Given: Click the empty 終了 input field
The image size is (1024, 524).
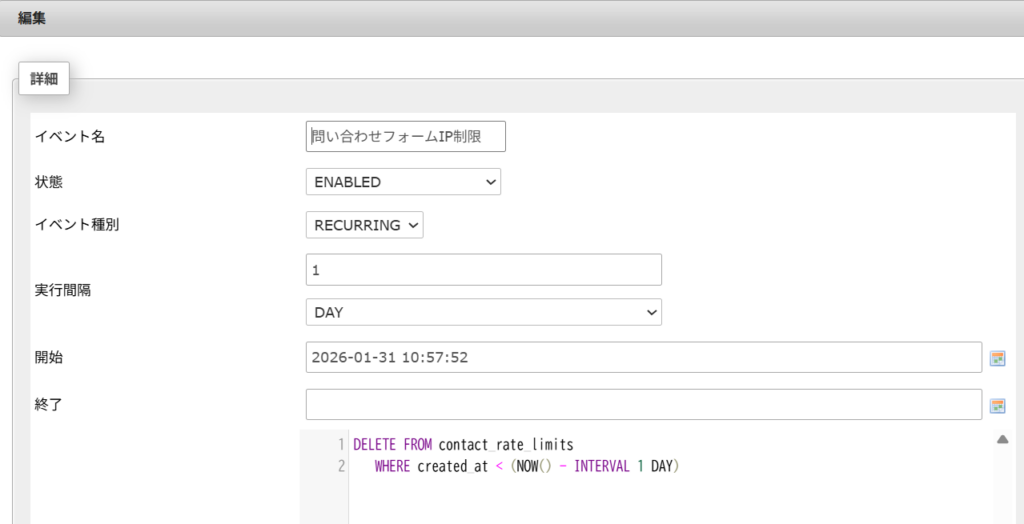Looking at the screenshot, I should (643, 405).
